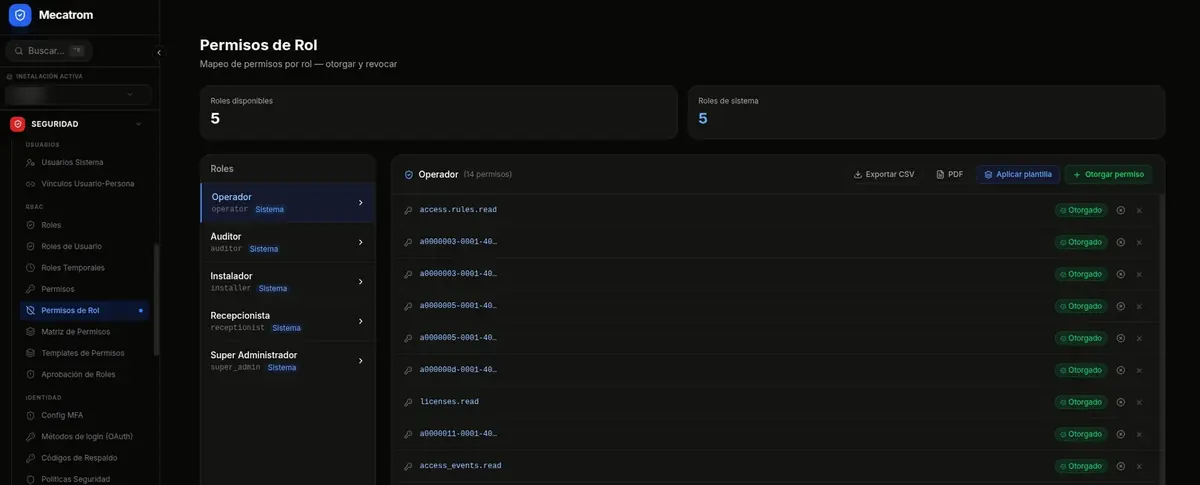Click the plain x icon on a0000011-0001-40… row
This screenshot has width=1200, height=485.
tap(1139, 434)
